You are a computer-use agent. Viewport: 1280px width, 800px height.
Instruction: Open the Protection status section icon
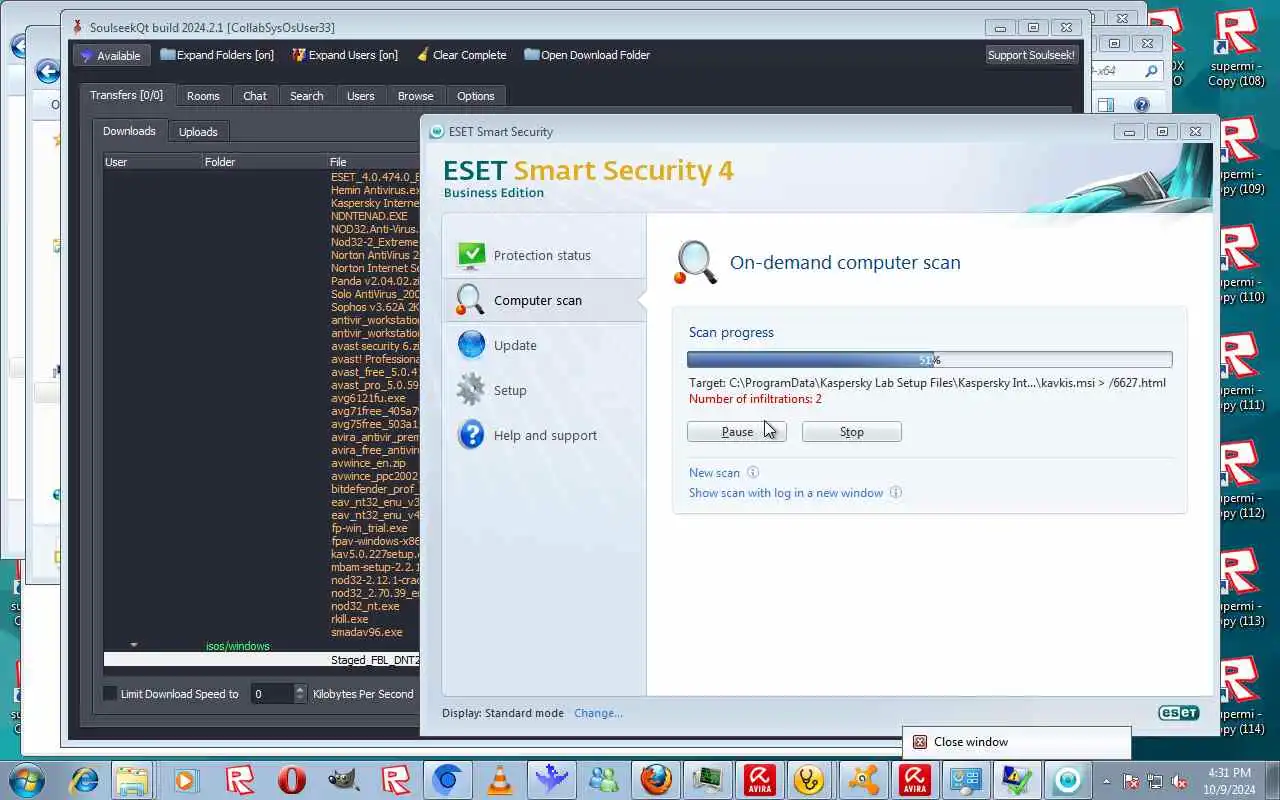point(471,255)
